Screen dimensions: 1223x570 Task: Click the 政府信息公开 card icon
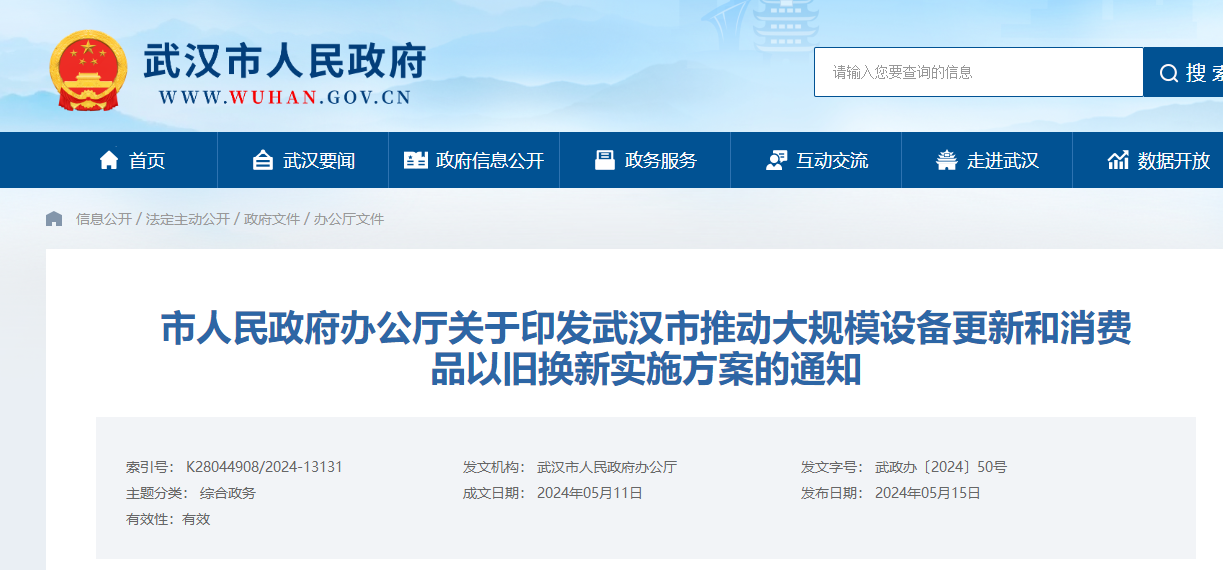pos(415,160)
